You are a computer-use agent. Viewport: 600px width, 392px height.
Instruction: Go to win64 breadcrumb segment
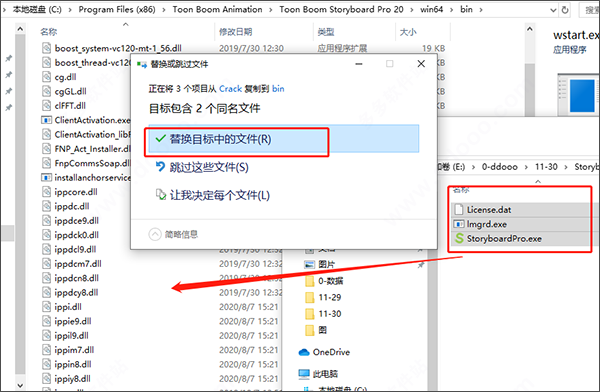point(431,10)
